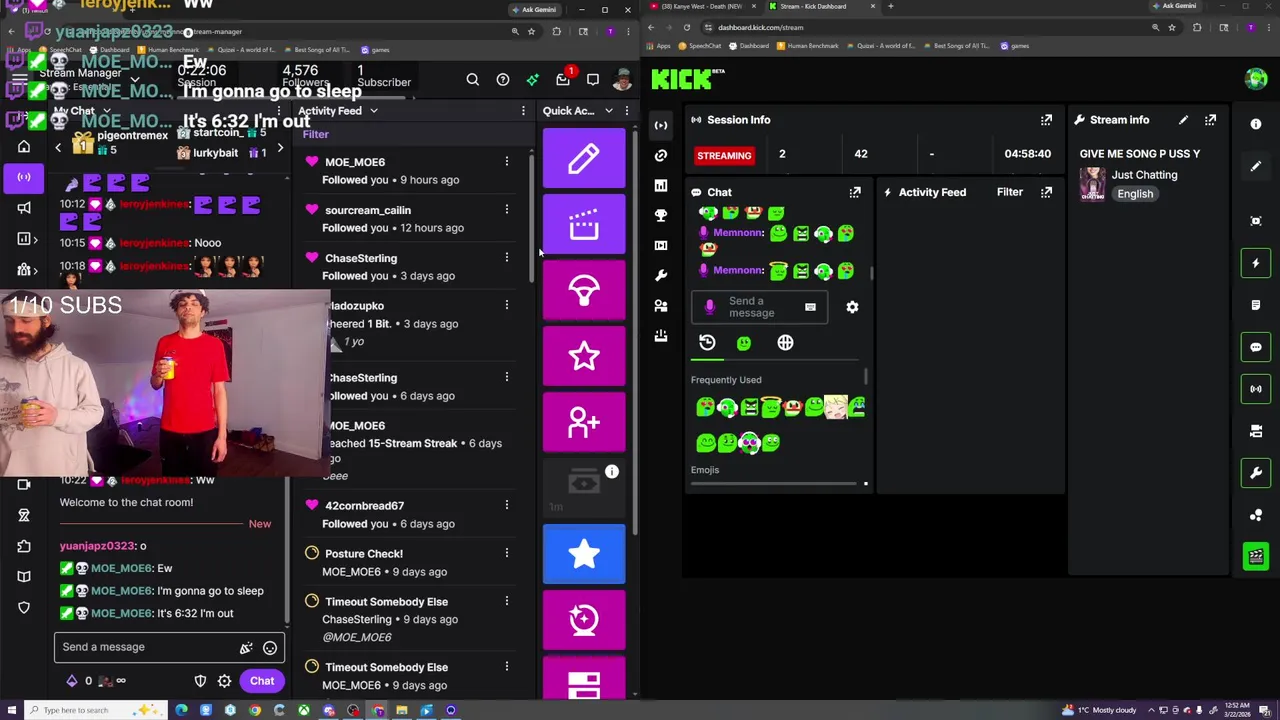This screenshot has width=1280, height=720.
Task: Click the purple outlined star quick action
Action: tap(584, 356)
